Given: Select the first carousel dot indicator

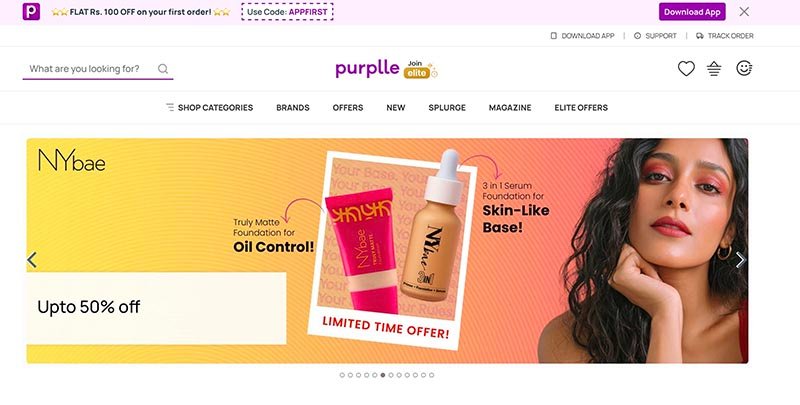Looking at the screenshot, I should 342,375.
